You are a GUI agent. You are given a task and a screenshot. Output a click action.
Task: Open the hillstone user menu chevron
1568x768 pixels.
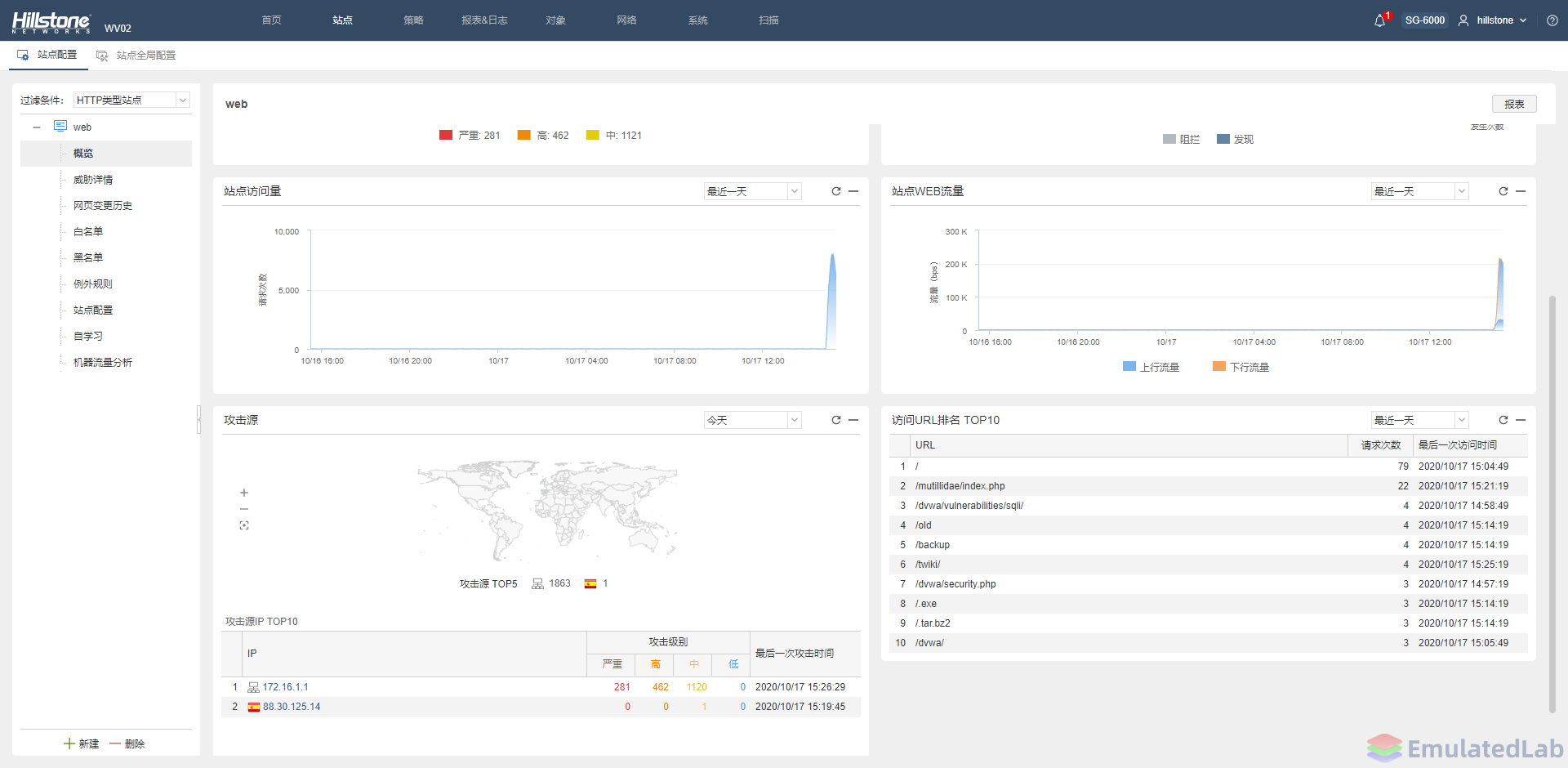click(x=1523, y=20)
